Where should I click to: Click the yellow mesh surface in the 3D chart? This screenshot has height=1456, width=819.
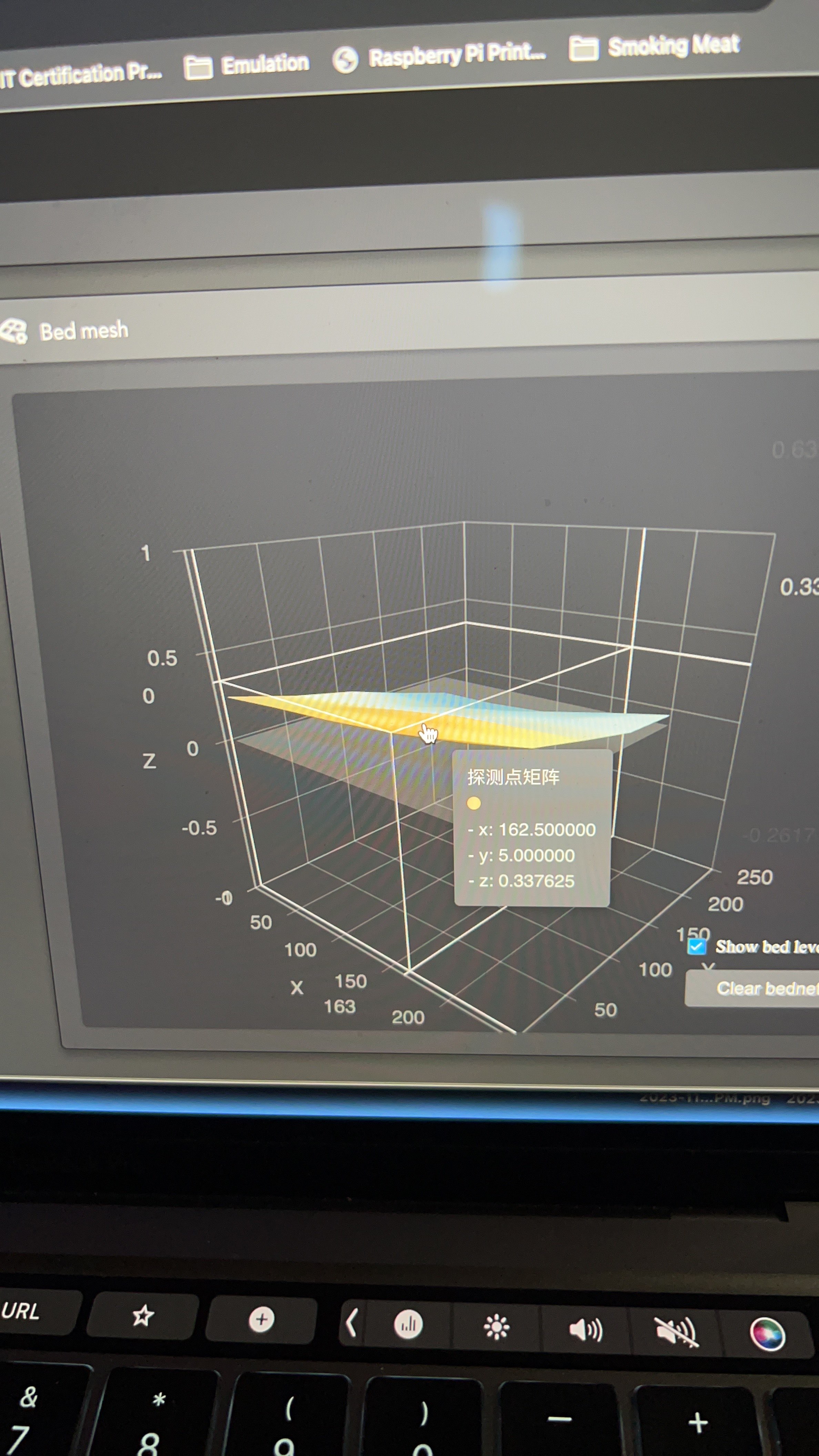tap(362, 713)
